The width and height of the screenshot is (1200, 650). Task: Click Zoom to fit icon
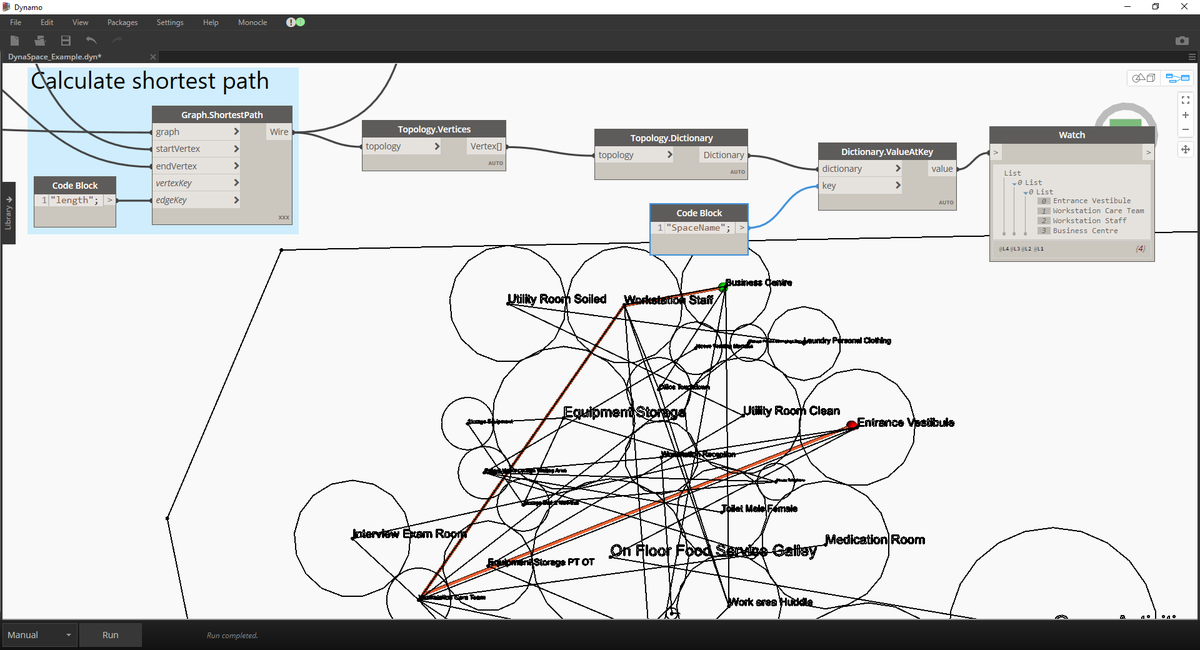click(x=1185, y=100)
